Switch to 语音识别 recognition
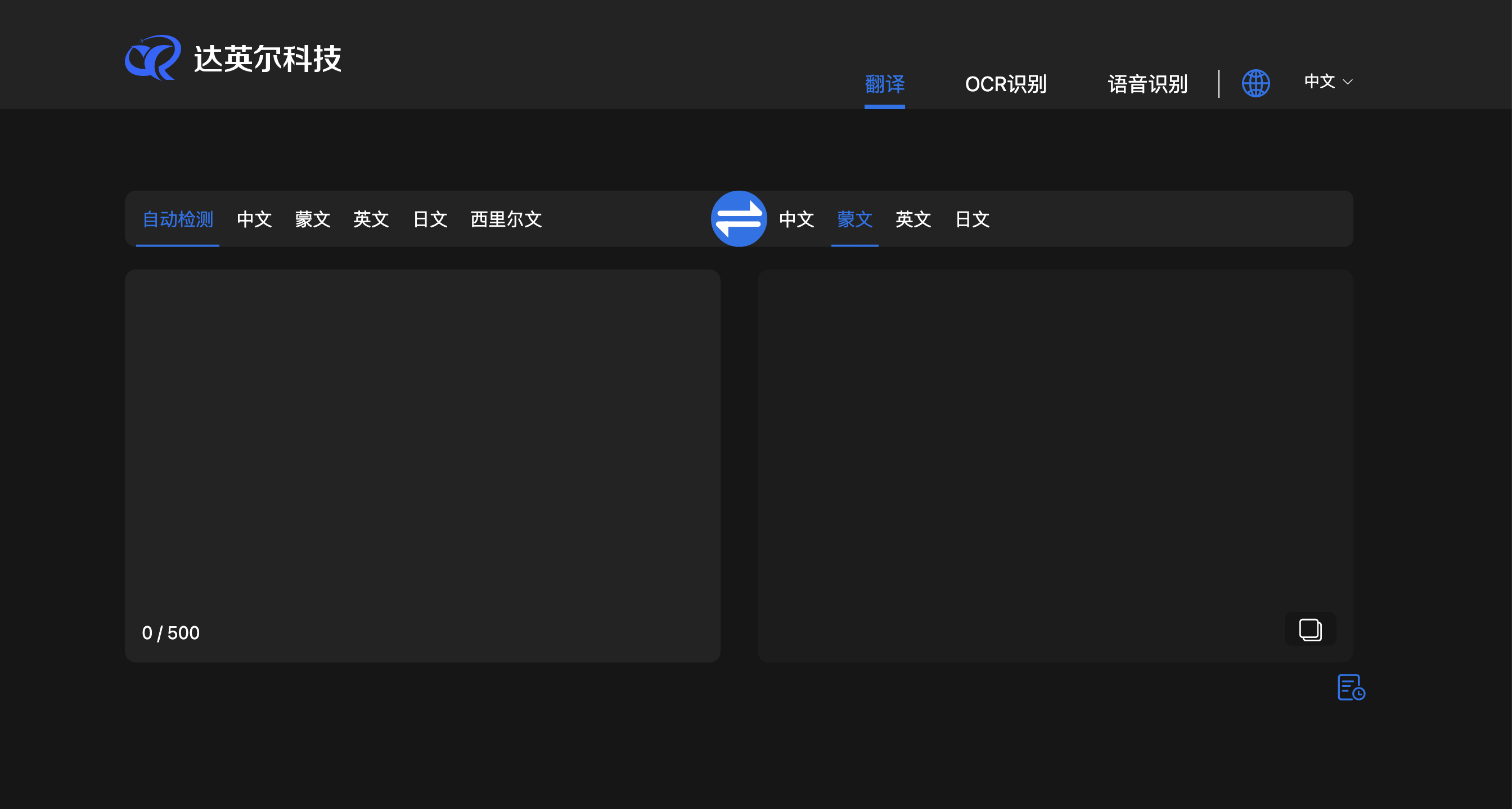The height and width of the screenshot is (809, 1512). pos(1147,84)
